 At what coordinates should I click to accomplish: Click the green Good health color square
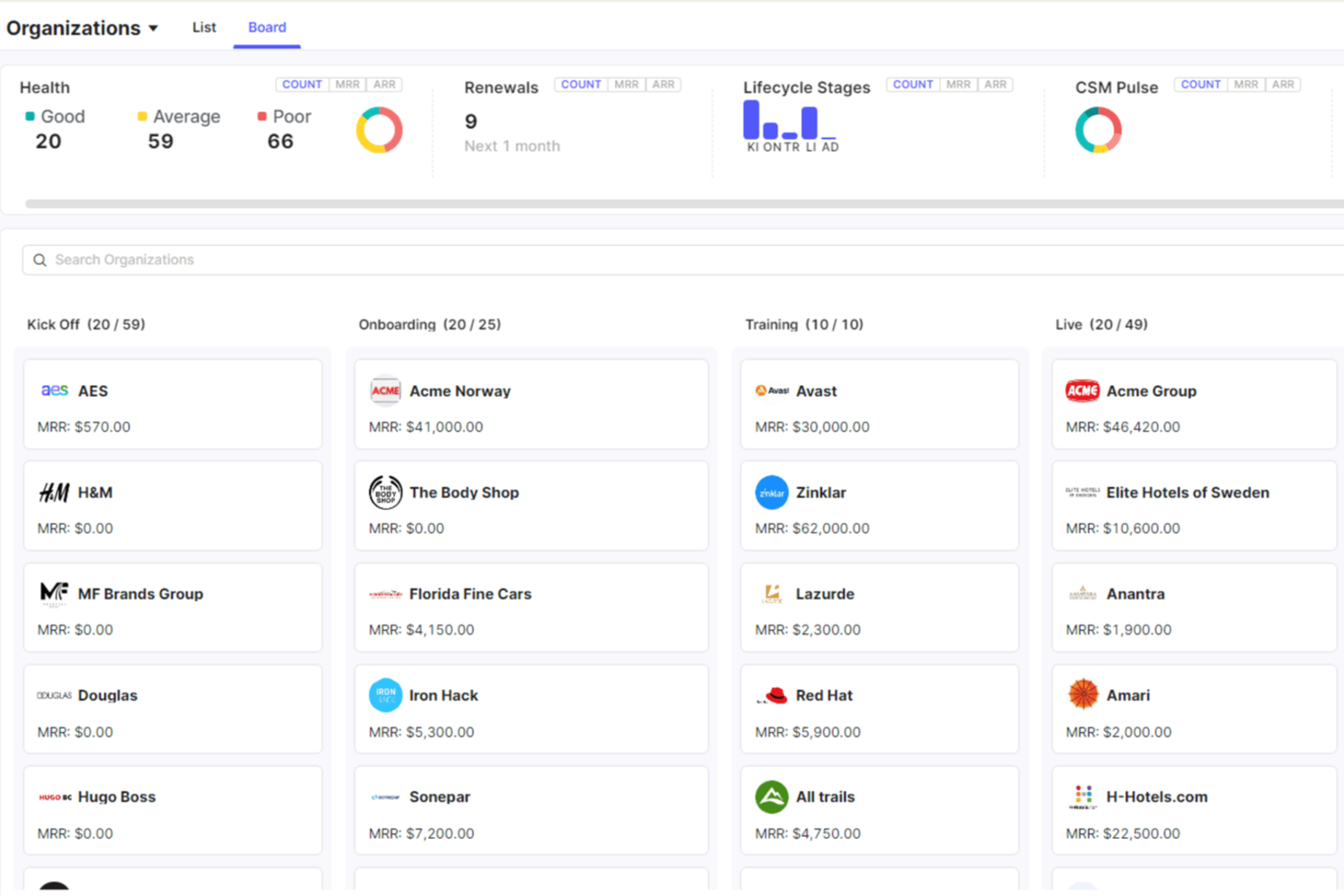29,116
